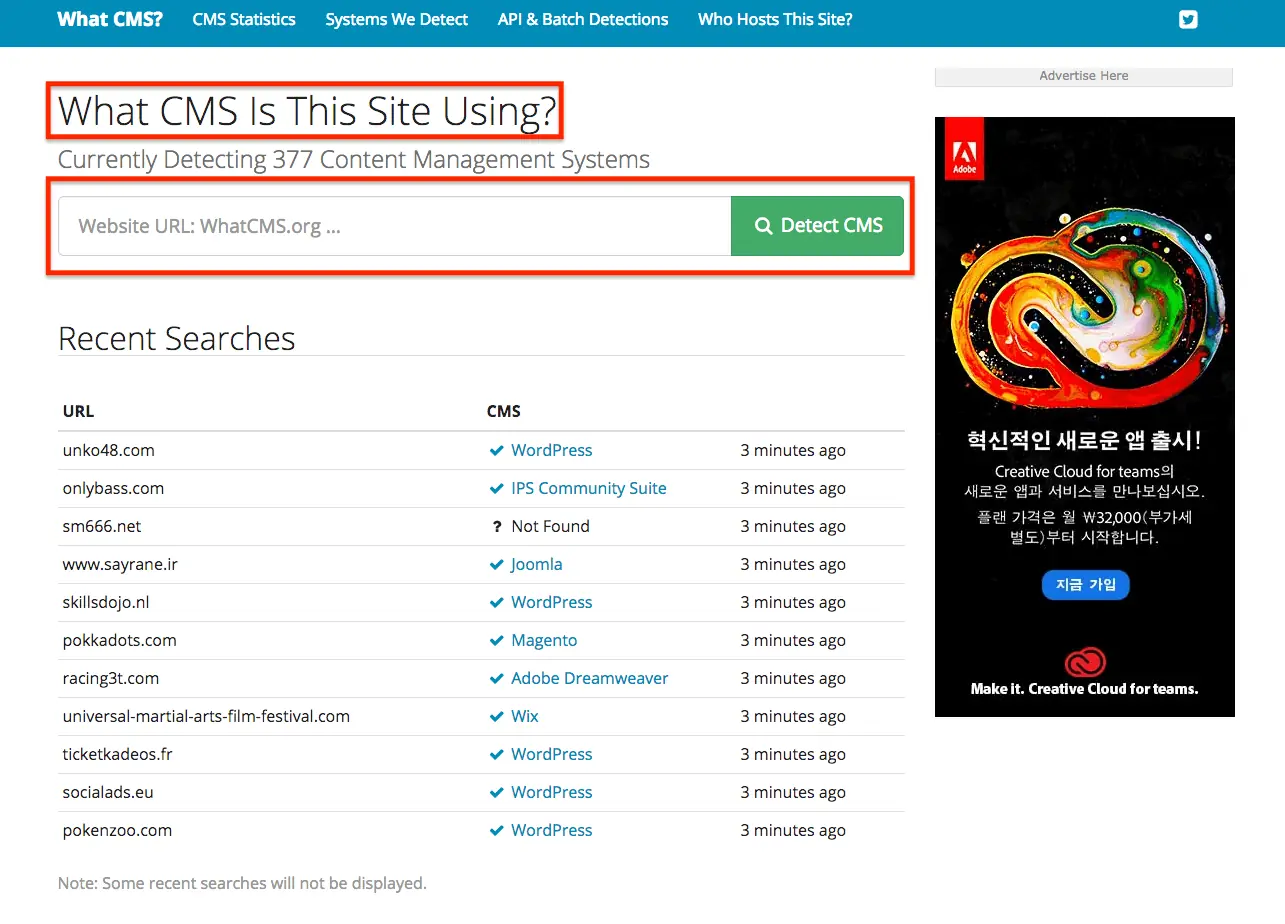
Task: Open Who Hosts This Site? page
Action: pyautogui.click(x=775, y=19)
